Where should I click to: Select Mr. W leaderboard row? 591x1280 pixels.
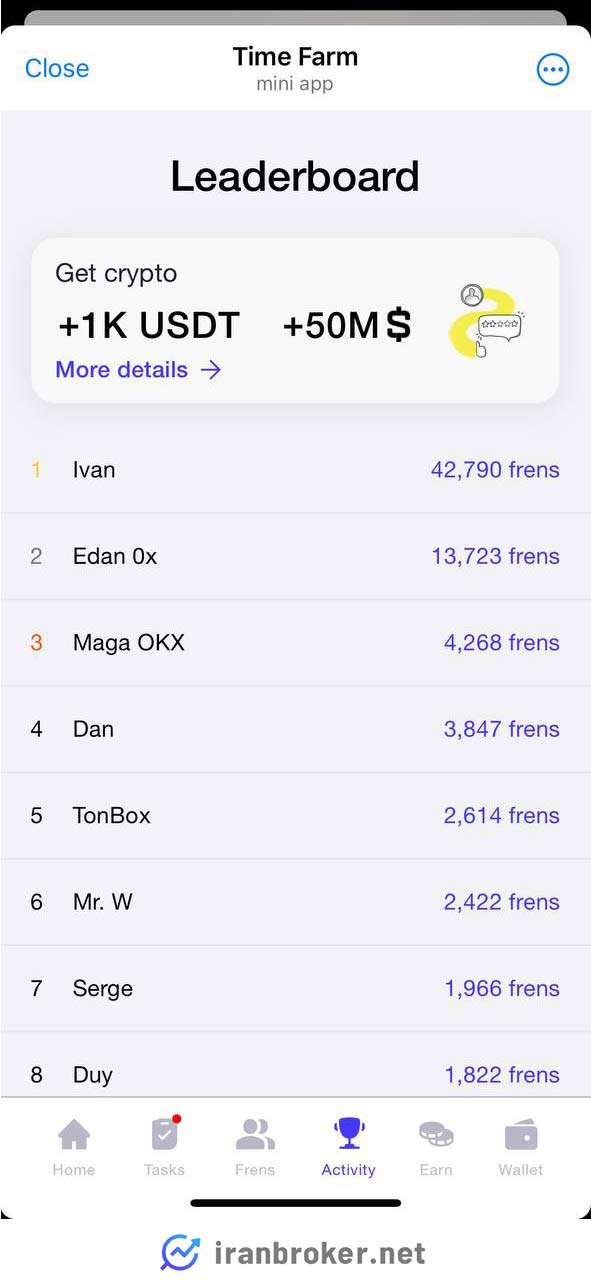(295, 902)
